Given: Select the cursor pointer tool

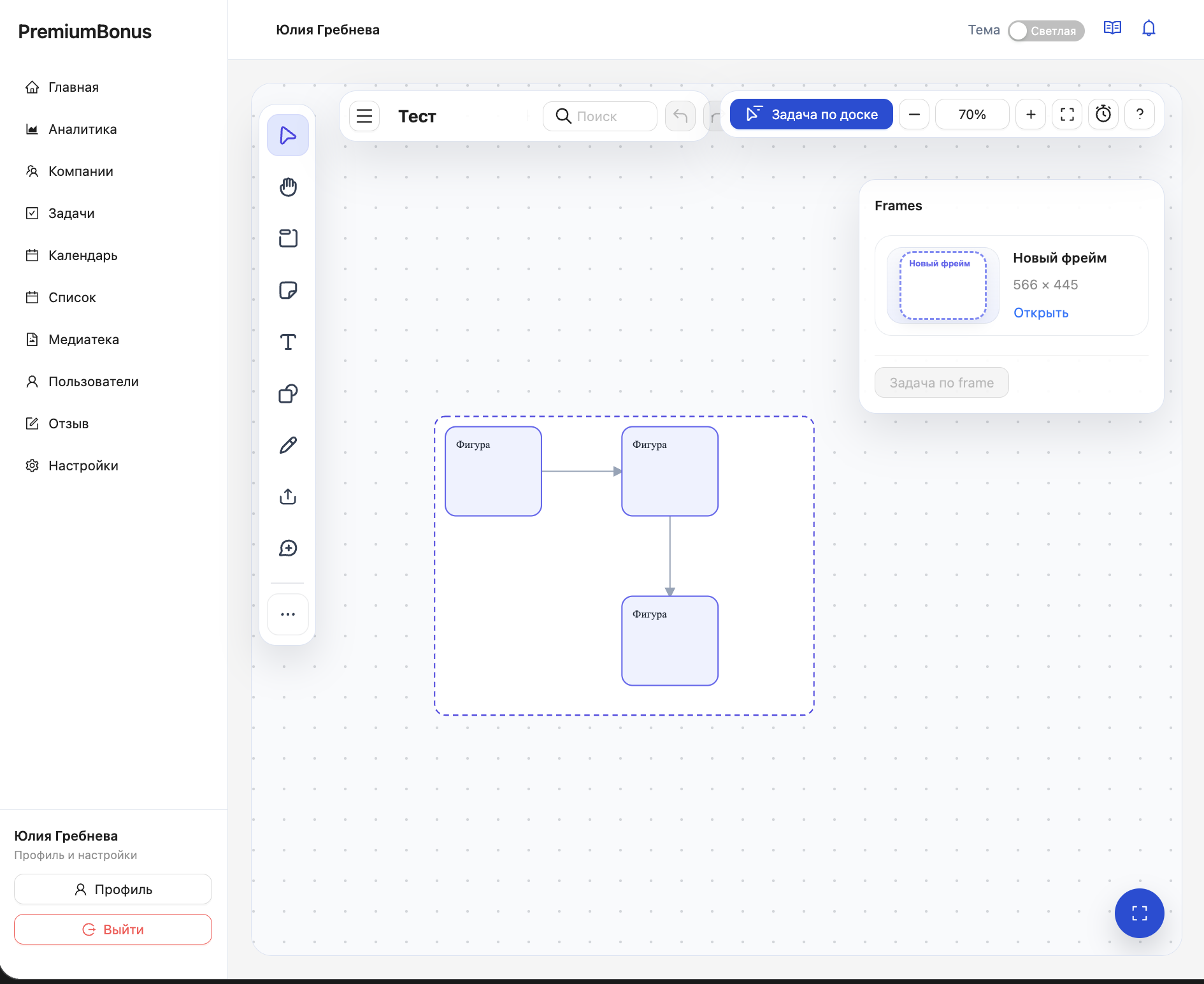Looking at the screenshot, I should coord(288,135).
